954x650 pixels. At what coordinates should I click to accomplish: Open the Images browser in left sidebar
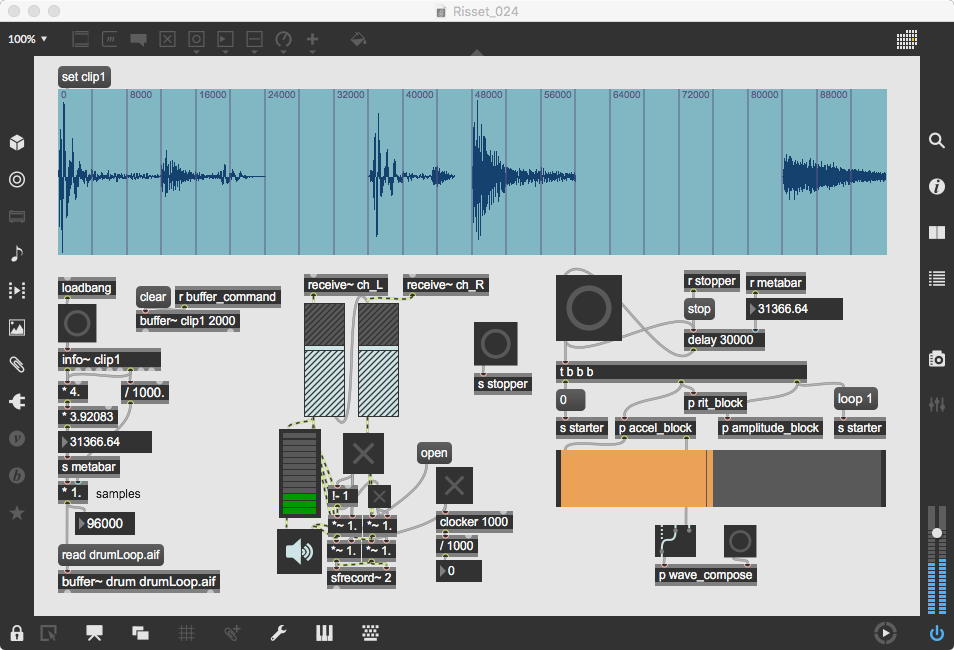pos(17,327)
